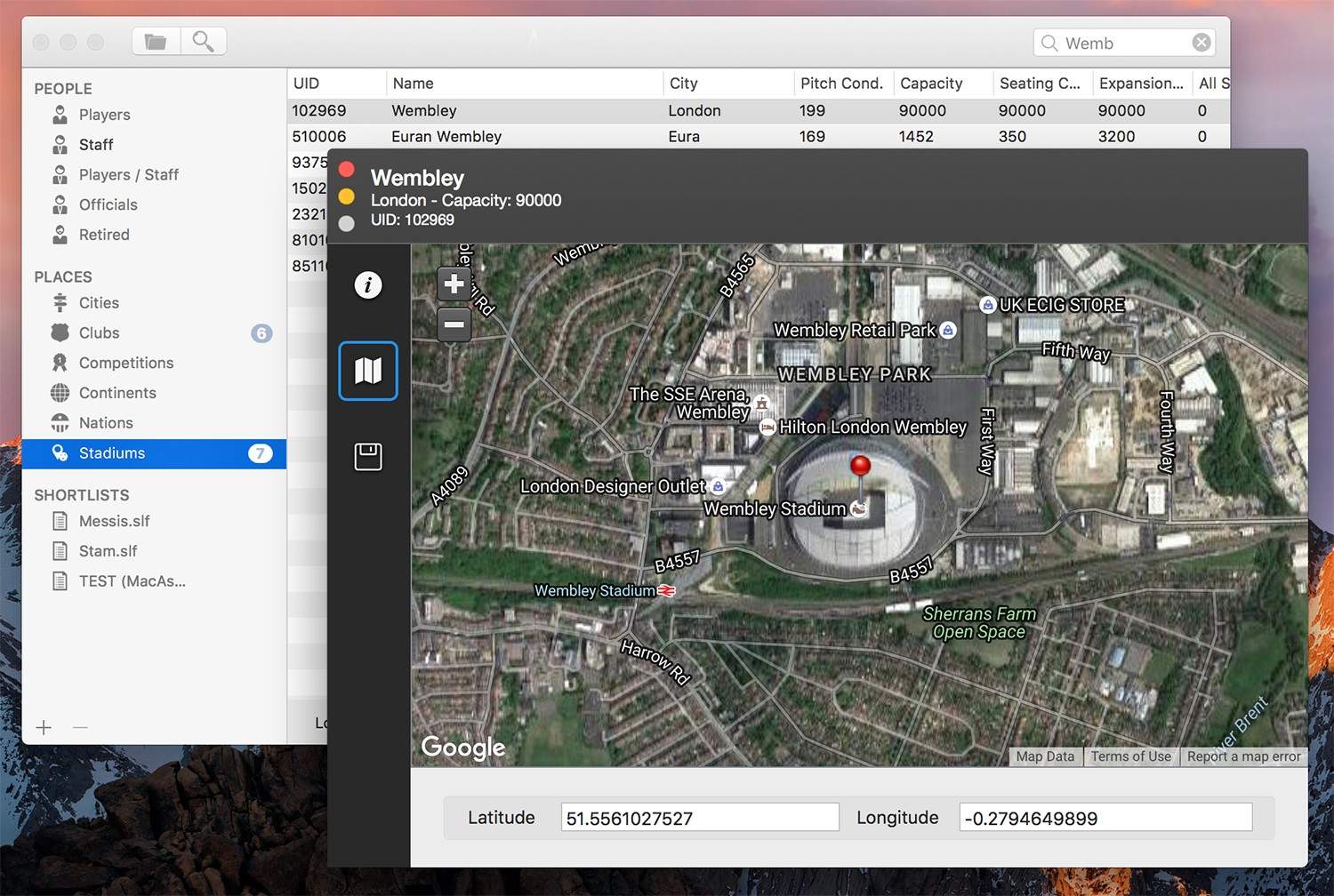Click The SSE Arena, Wembley label
Image resolution: width=1334 pixels, height=896 pixels.
pos(689,403)
